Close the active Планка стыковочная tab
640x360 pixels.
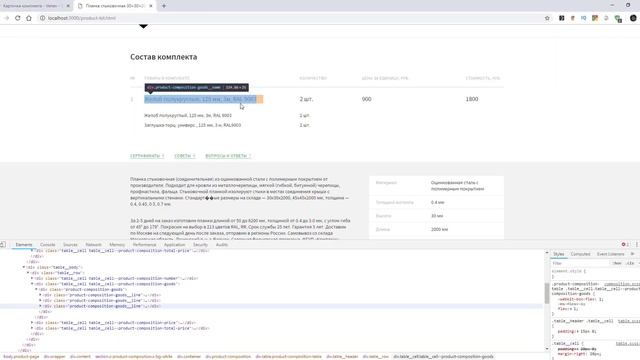(x=151, y=6)
